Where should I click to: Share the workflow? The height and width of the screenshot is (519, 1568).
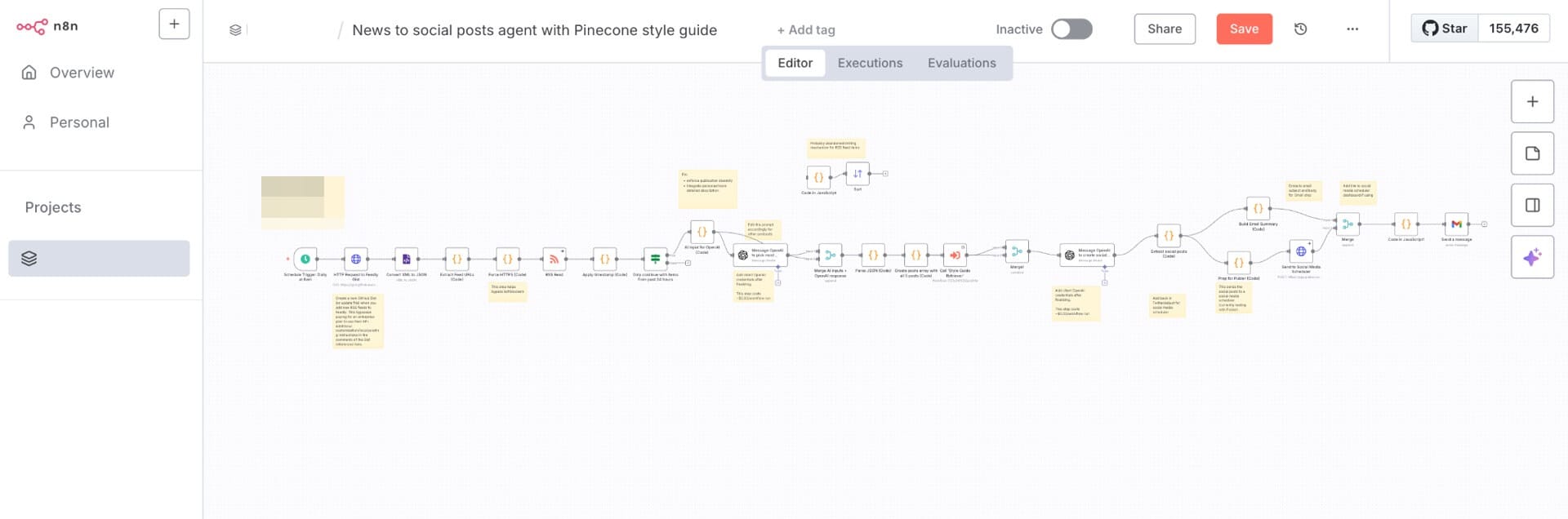(x=1165, y=29)
